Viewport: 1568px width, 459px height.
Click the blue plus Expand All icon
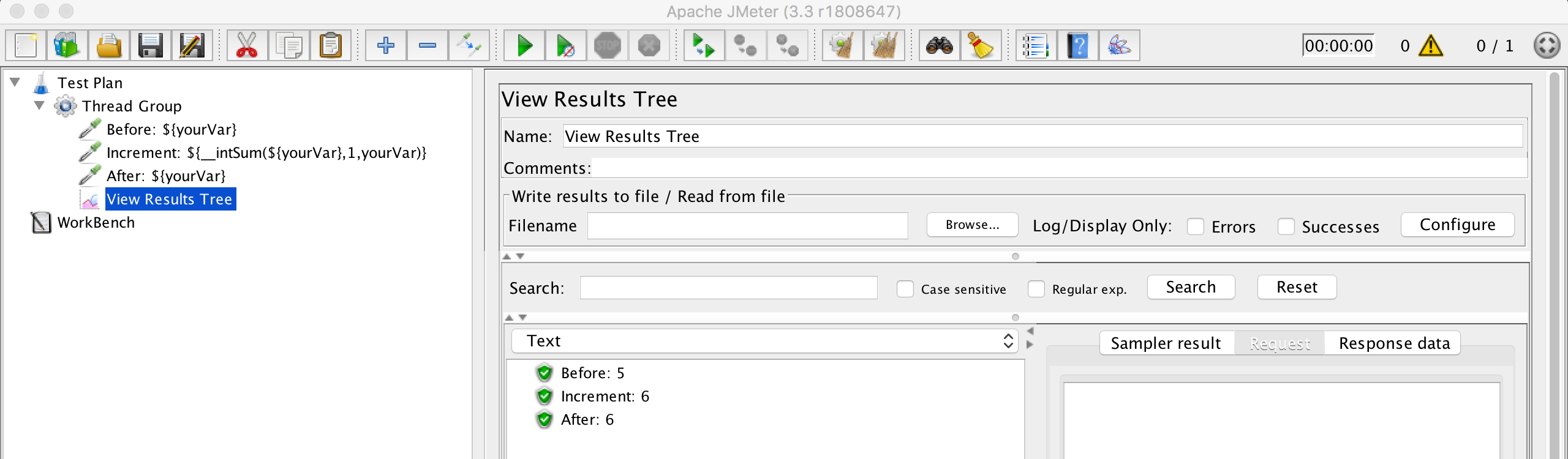(386, 46)
